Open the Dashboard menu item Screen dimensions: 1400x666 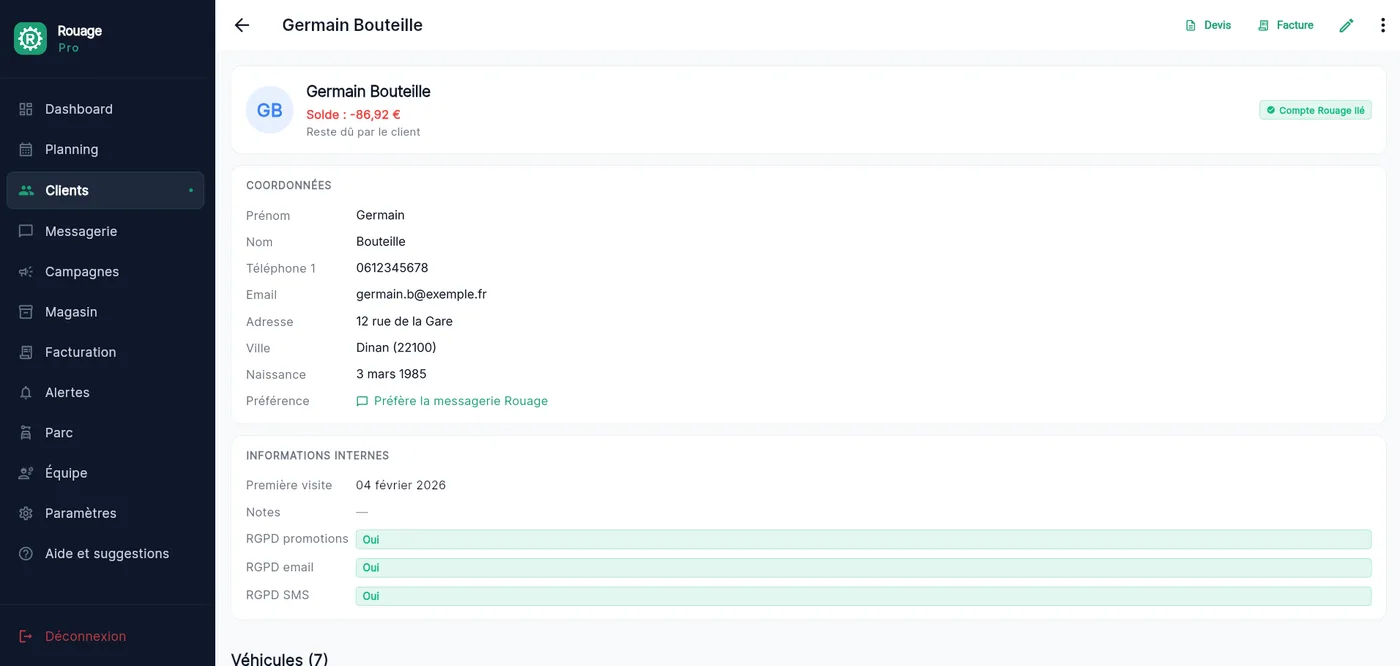[105, 109]
